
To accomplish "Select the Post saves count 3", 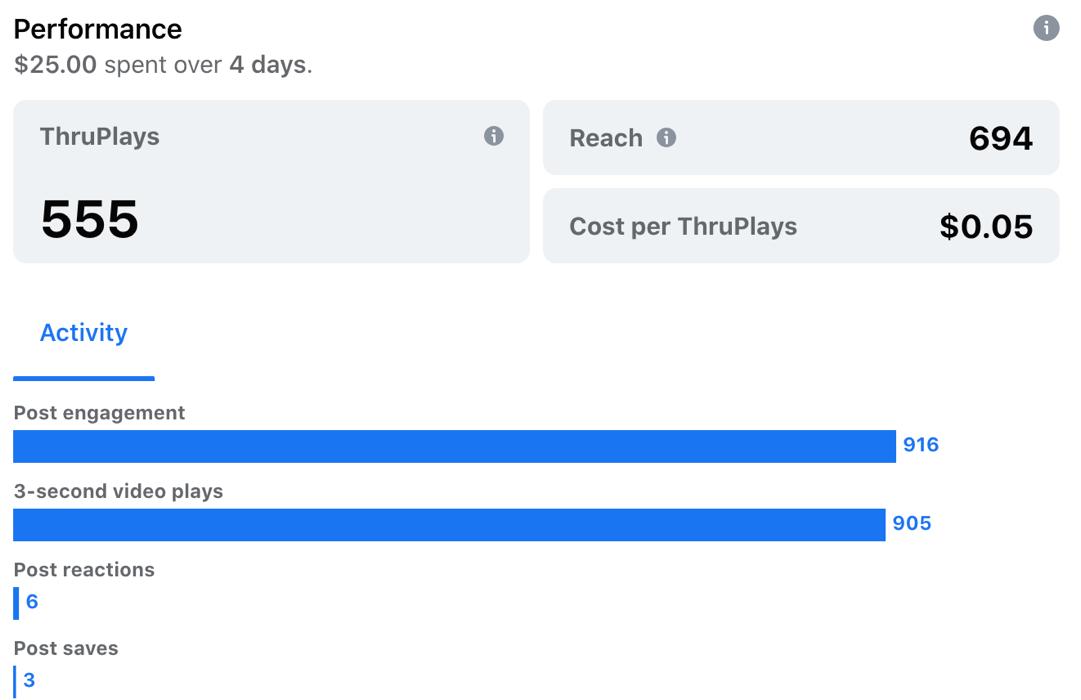I will pos(29,680).
